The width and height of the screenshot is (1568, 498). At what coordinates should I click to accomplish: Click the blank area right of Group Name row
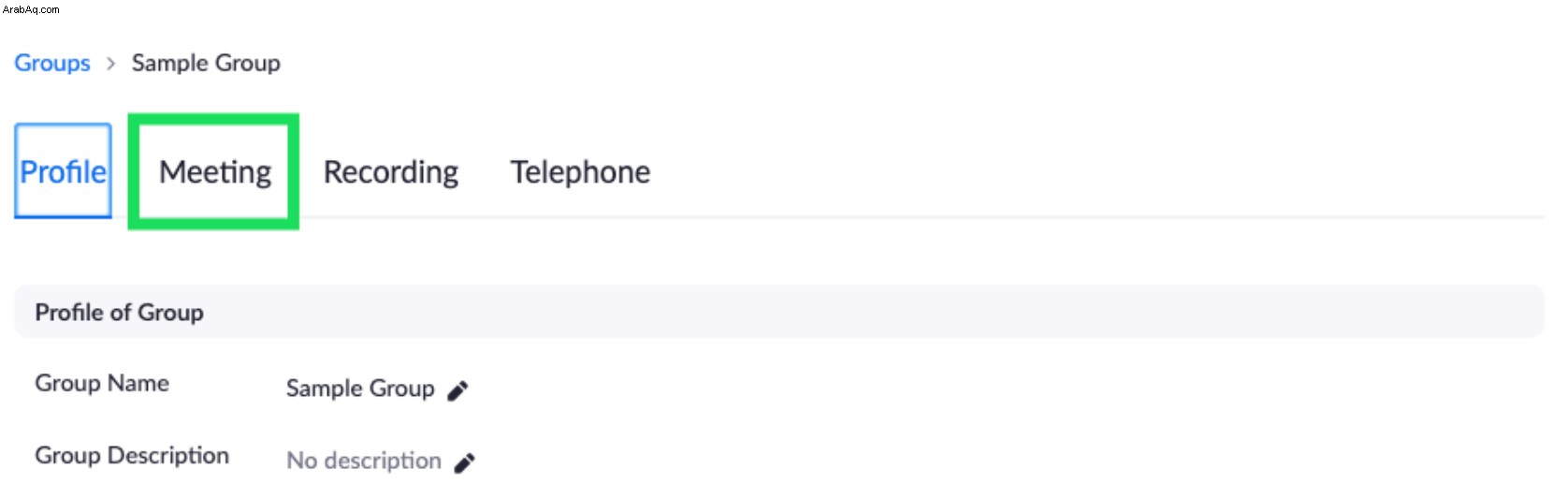[x=1001, y=388]
